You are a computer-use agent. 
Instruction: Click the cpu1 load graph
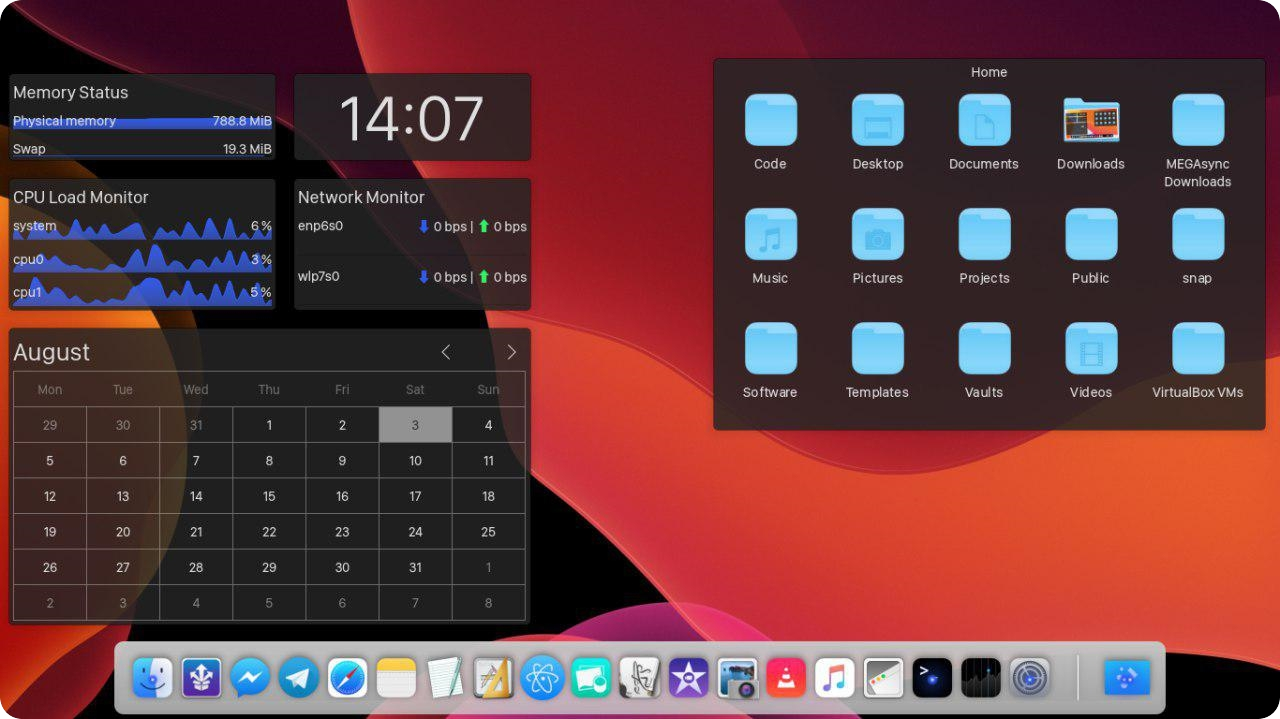click(142, 292)
